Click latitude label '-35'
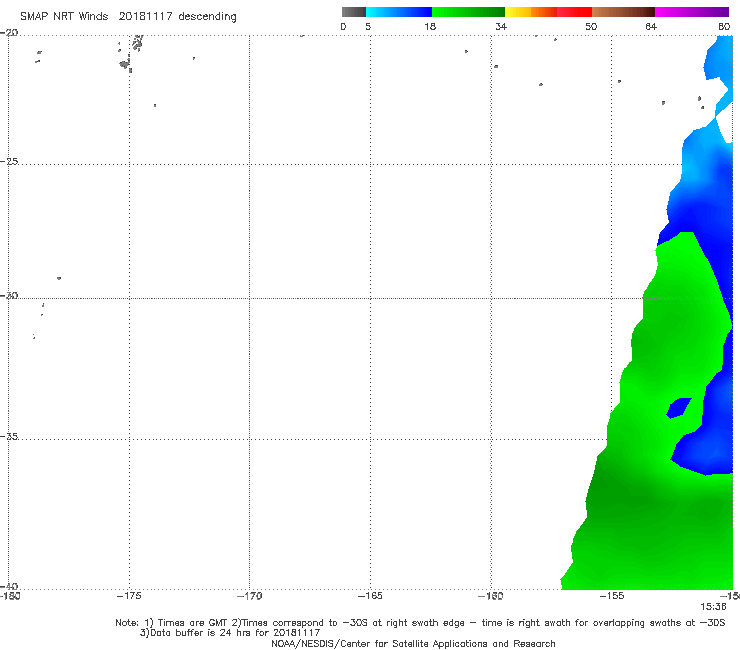The width and height of the screenshot is (740, 650). 9,437
